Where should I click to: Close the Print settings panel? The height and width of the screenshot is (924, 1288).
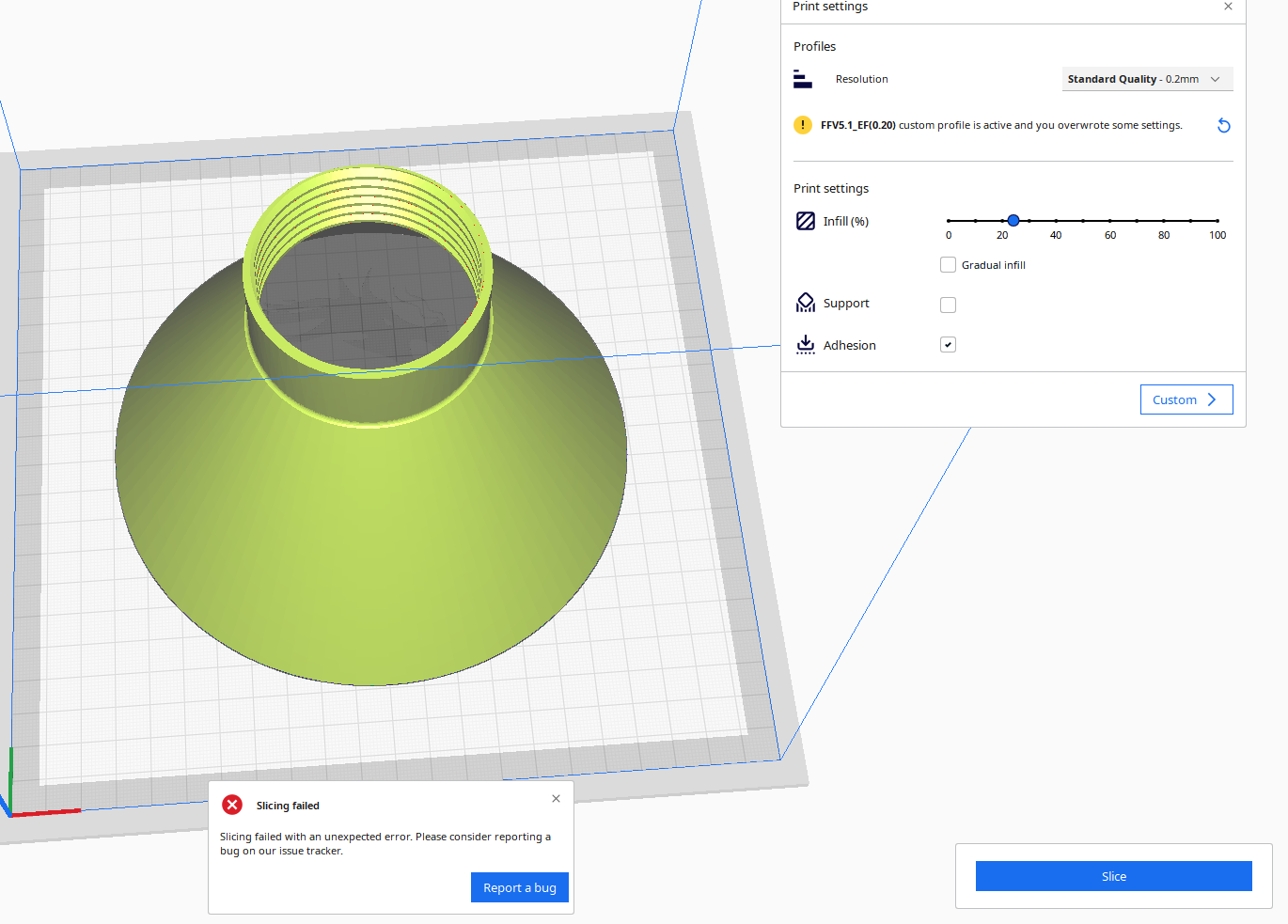click(x=1228, y=7)
